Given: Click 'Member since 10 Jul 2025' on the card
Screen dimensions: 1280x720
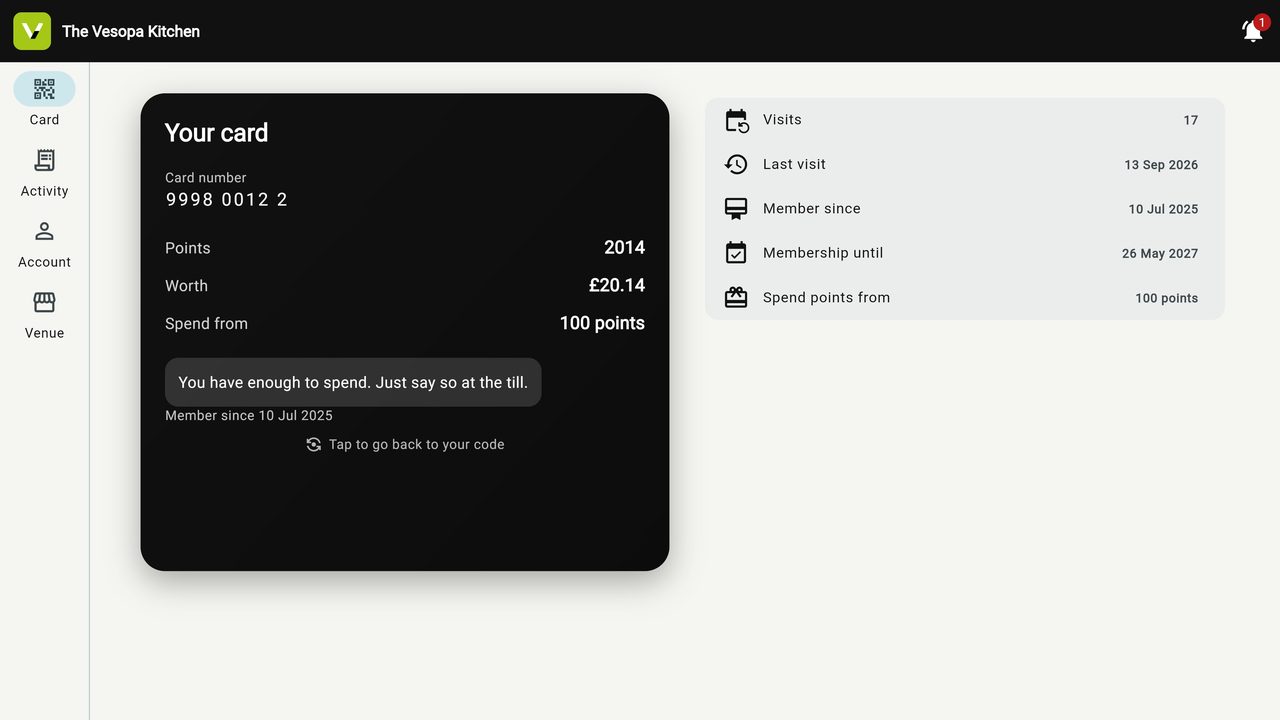Looking at the screenshot, I should point(249,416).
